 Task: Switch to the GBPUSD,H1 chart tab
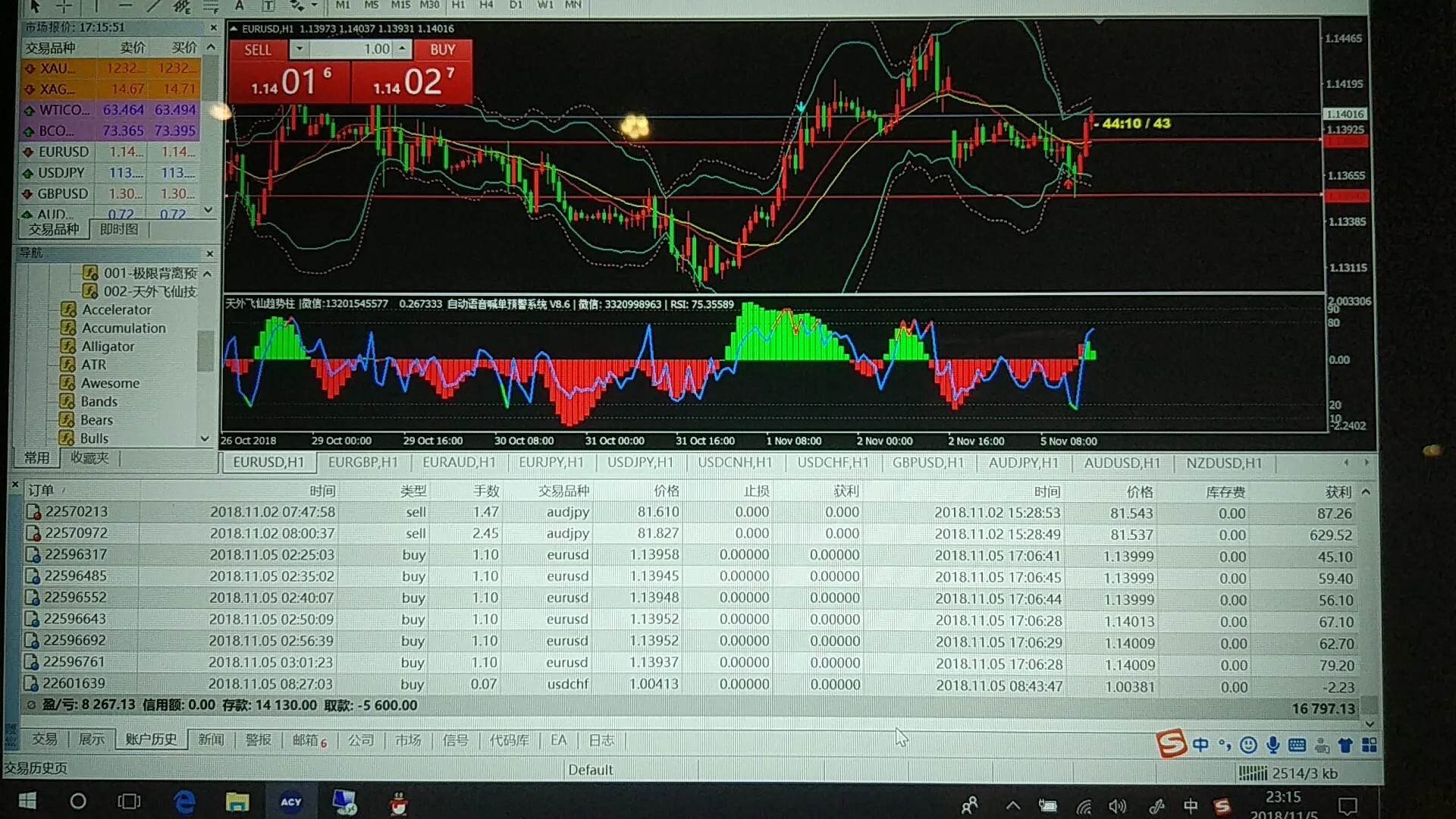(927, 463)
